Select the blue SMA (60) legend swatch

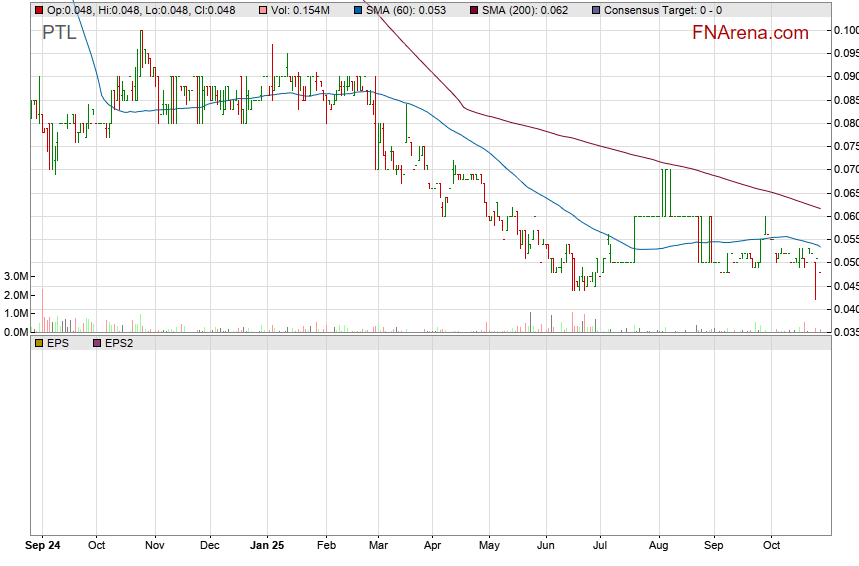(x=355, y=10)
